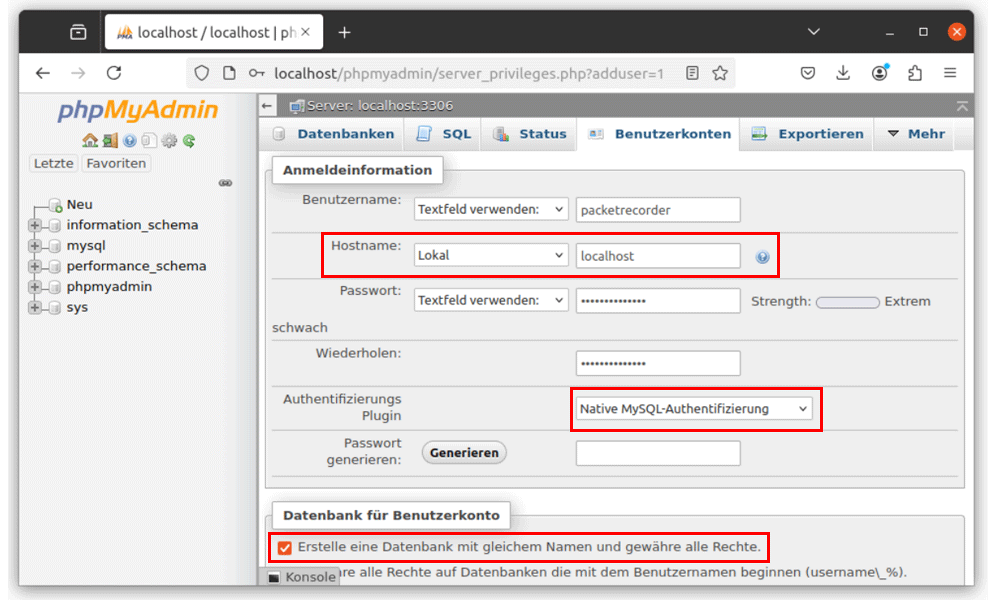Click the browser URL address bar
This screenshot has width=1000, height=600.
[x=469, y=73]
